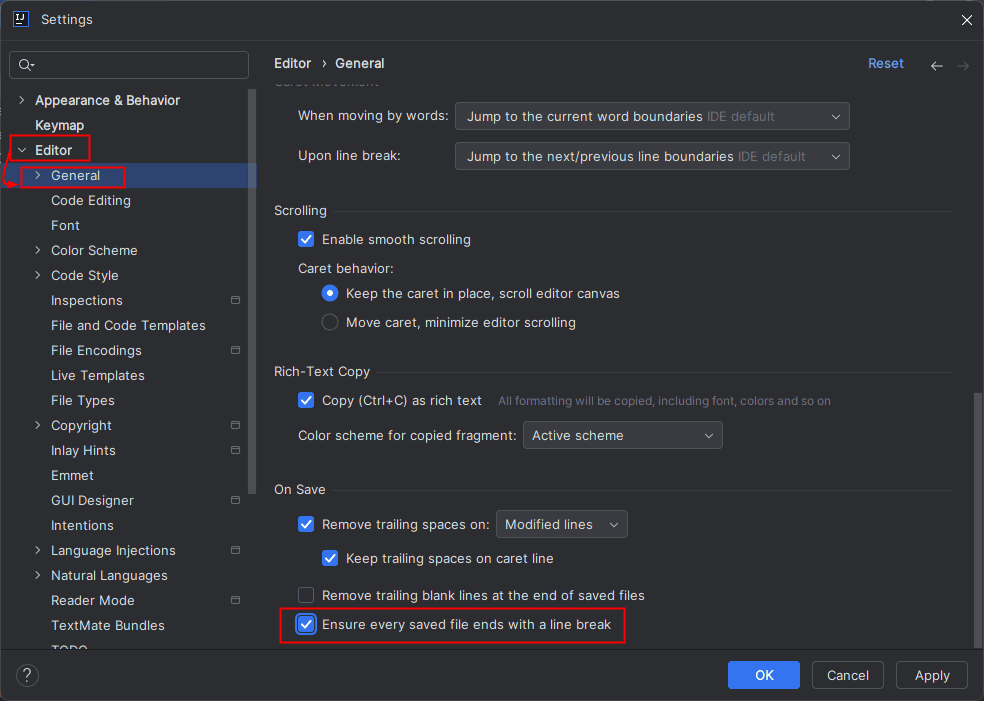The image size is (984, 701).
Task: Click the search magnifier icon
Action: coord(26,65)
